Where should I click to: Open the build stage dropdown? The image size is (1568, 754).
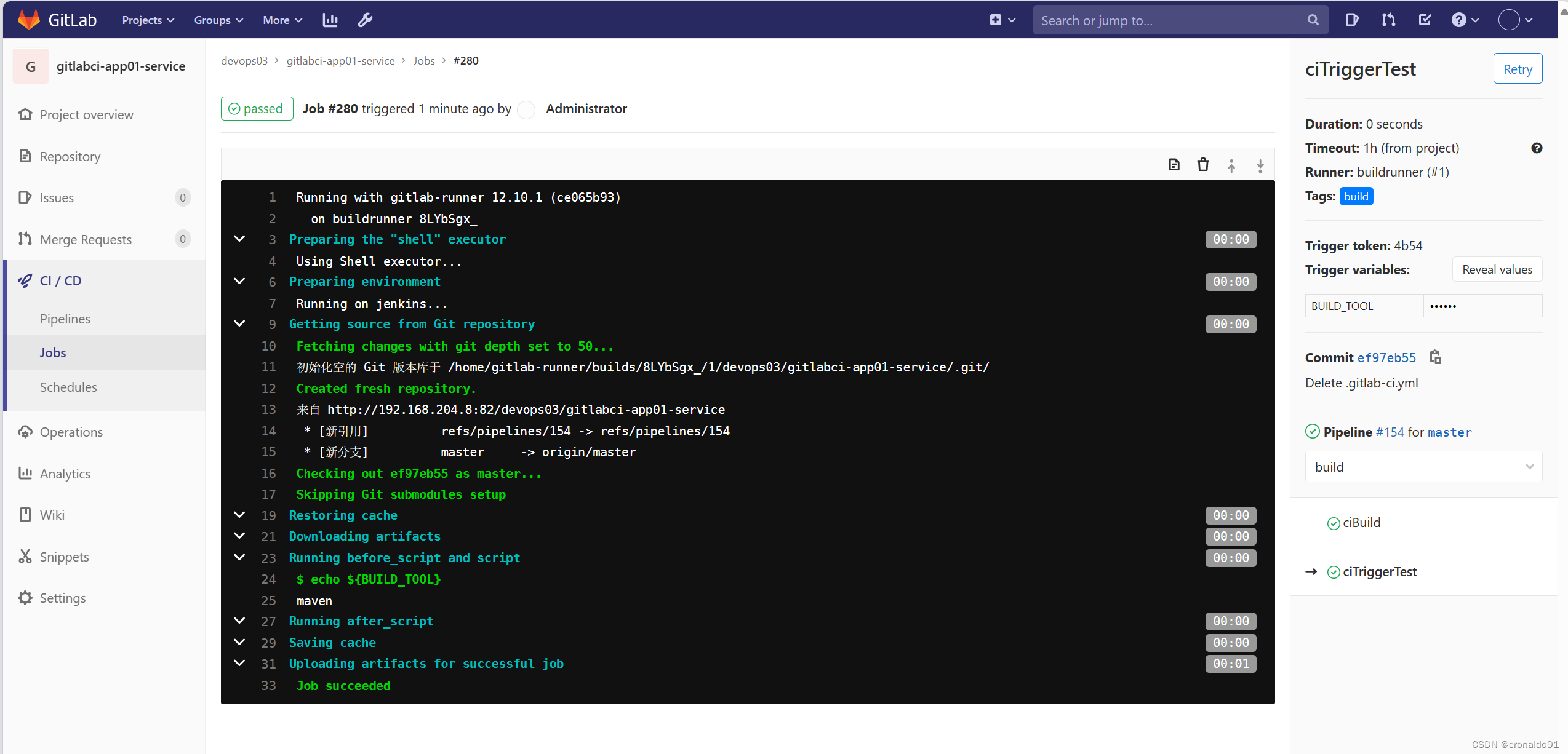(1423, 467)
